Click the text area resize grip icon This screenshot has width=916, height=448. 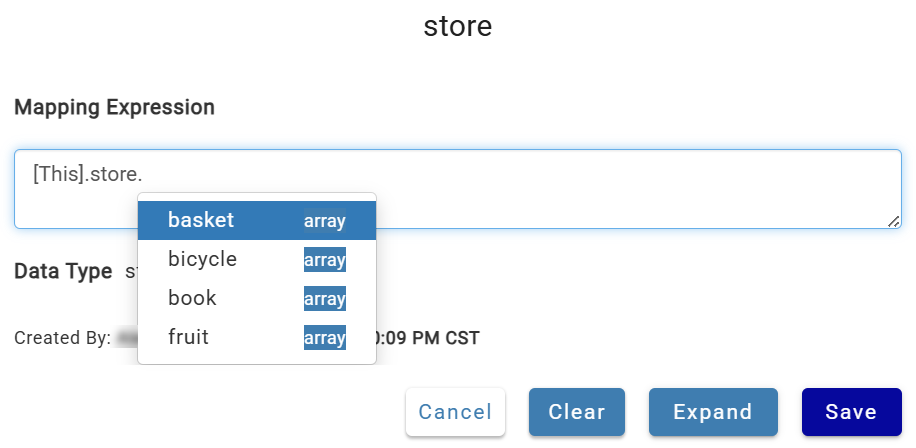coord(893,221)
